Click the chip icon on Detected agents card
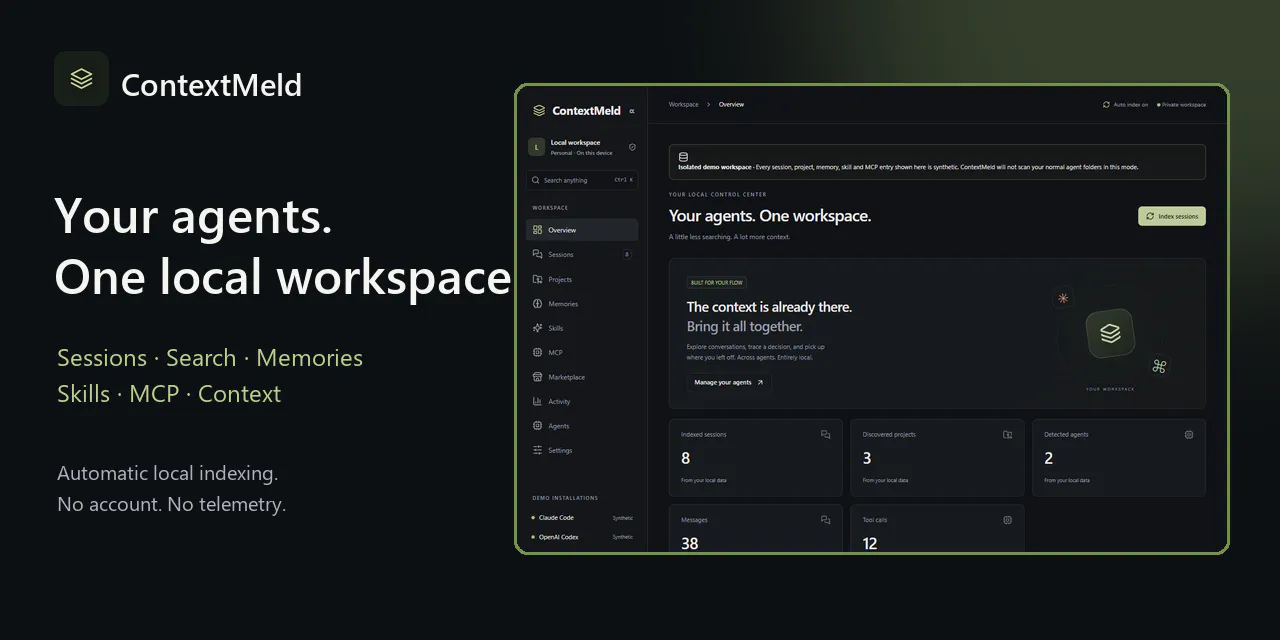 [1189, 435]
